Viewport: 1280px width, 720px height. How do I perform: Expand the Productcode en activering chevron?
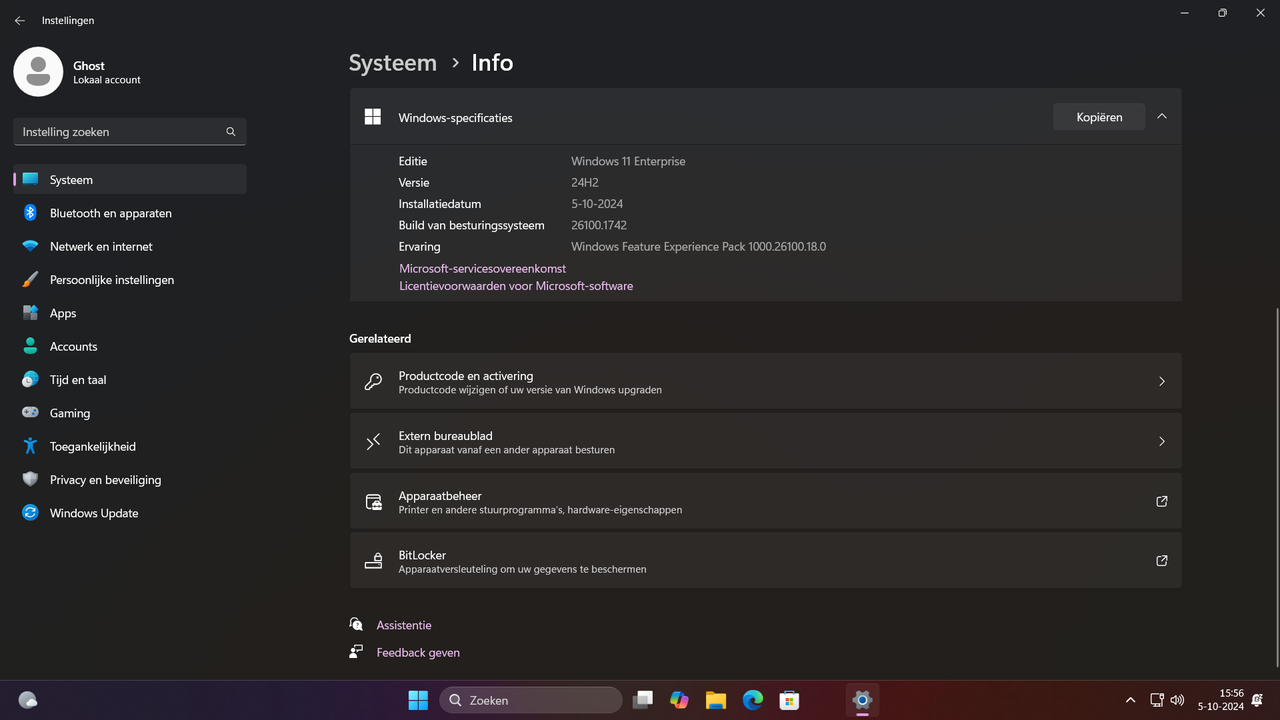[1162, 381]
